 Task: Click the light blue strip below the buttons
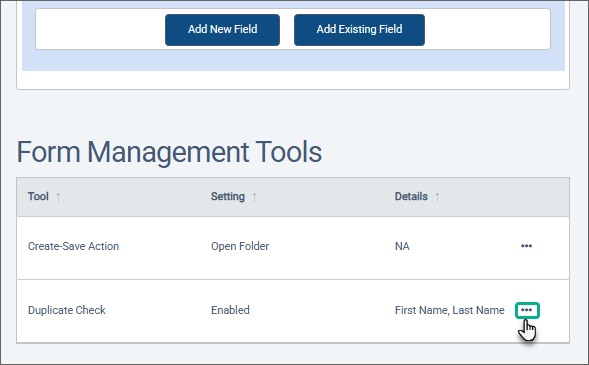point(293,60)
